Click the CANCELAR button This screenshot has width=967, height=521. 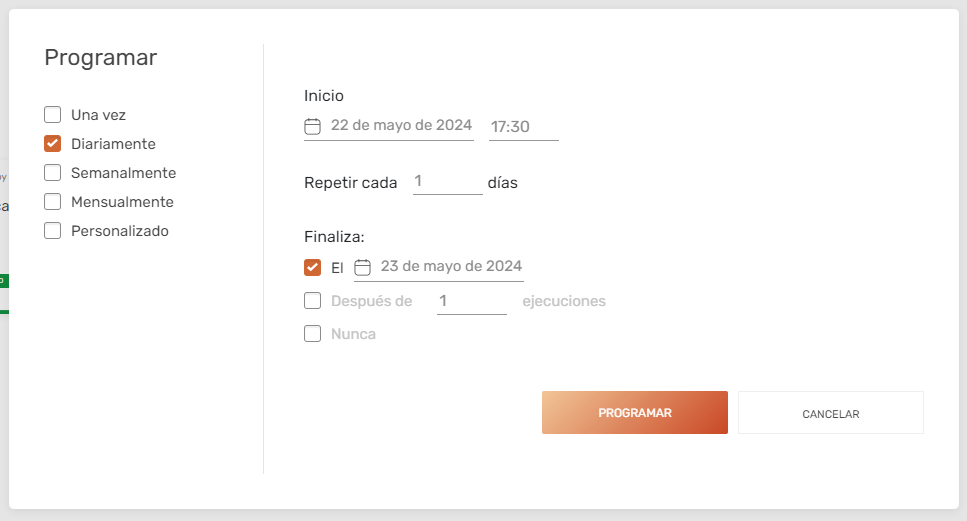pos(831,412)
